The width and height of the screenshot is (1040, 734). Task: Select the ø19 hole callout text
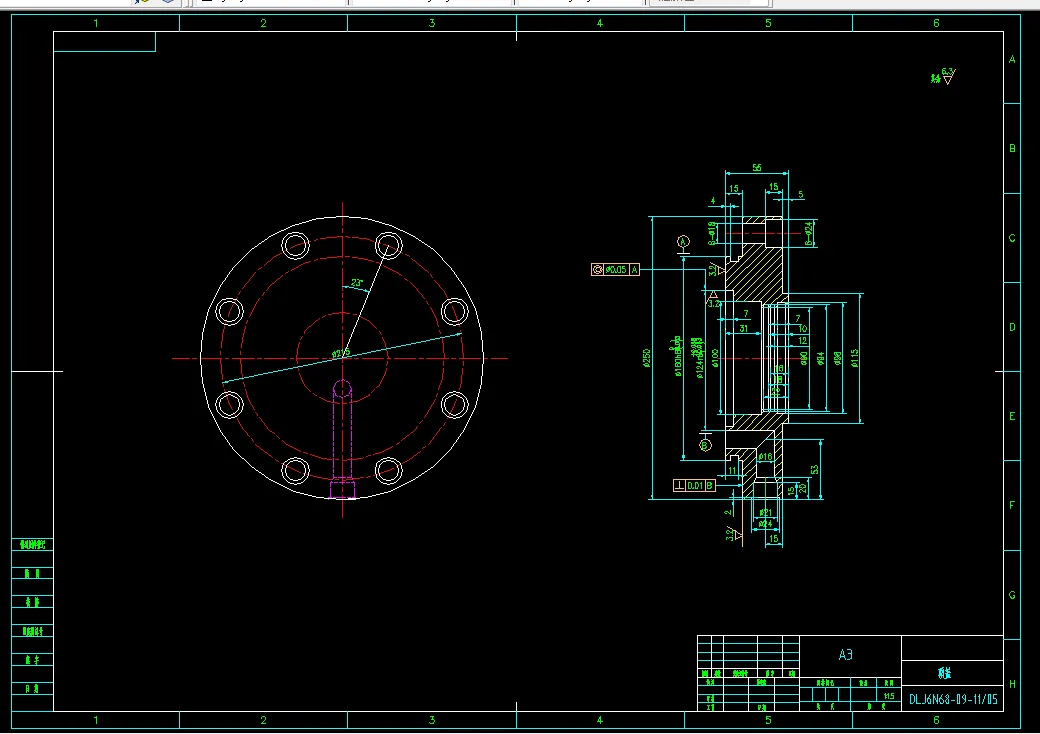[x=712, y=233]
